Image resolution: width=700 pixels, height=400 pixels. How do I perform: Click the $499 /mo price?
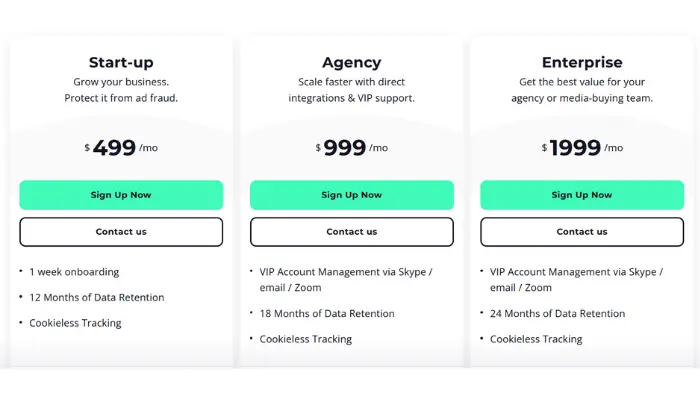click(x=121, y=148)
